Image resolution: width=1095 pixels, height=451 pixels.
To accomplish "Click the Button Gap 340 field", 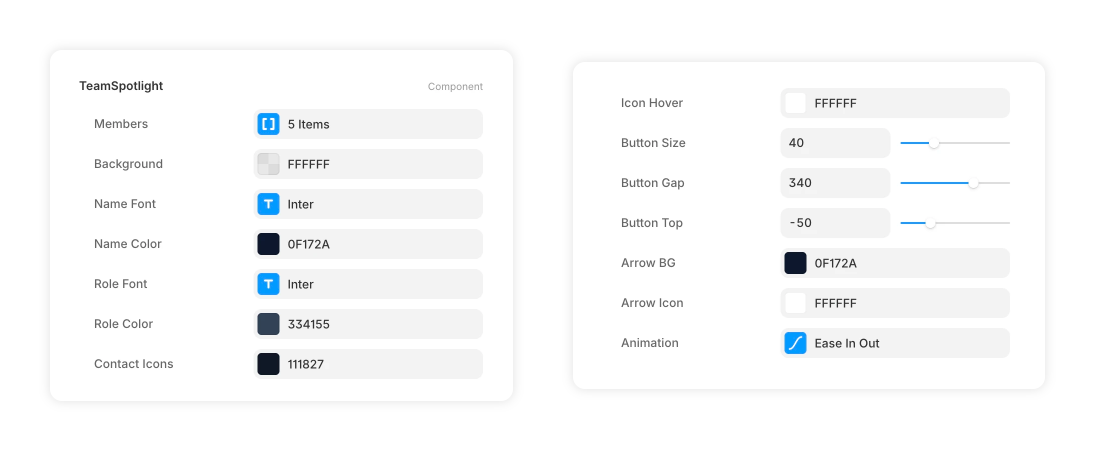I will (835, 183).
